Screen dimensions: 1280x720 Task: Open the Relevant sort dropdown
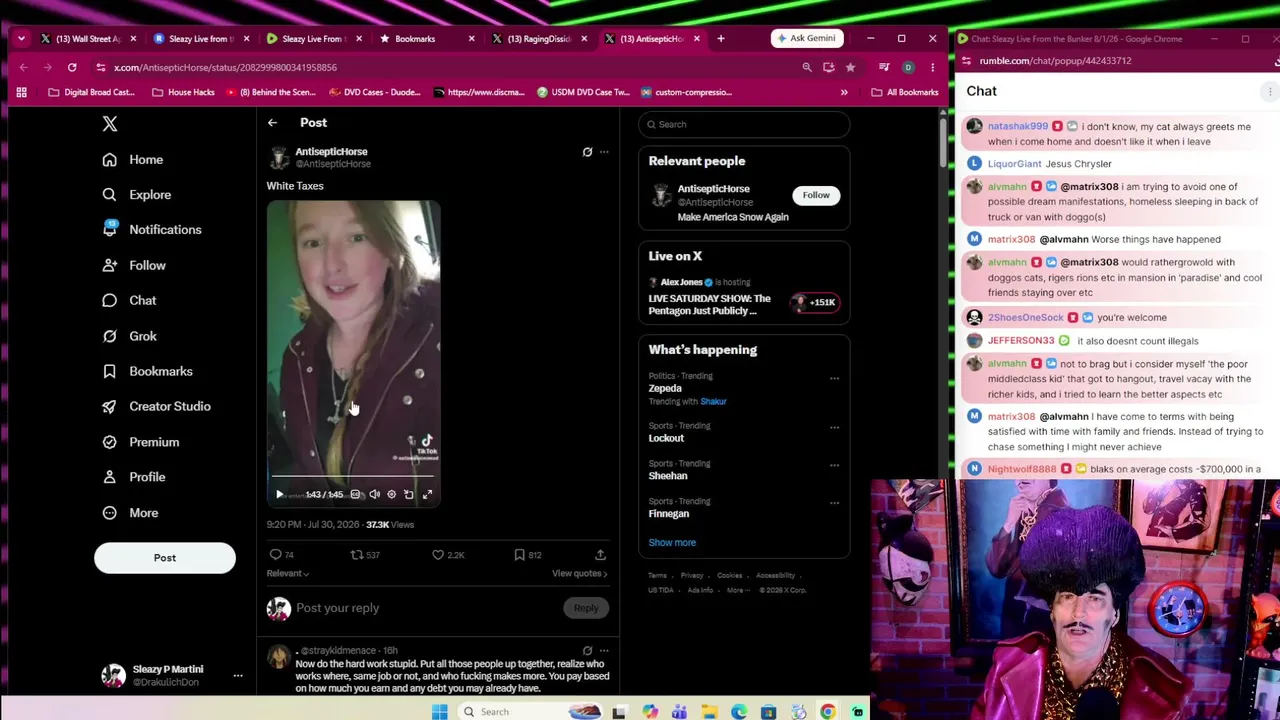(x=288, y=574)
